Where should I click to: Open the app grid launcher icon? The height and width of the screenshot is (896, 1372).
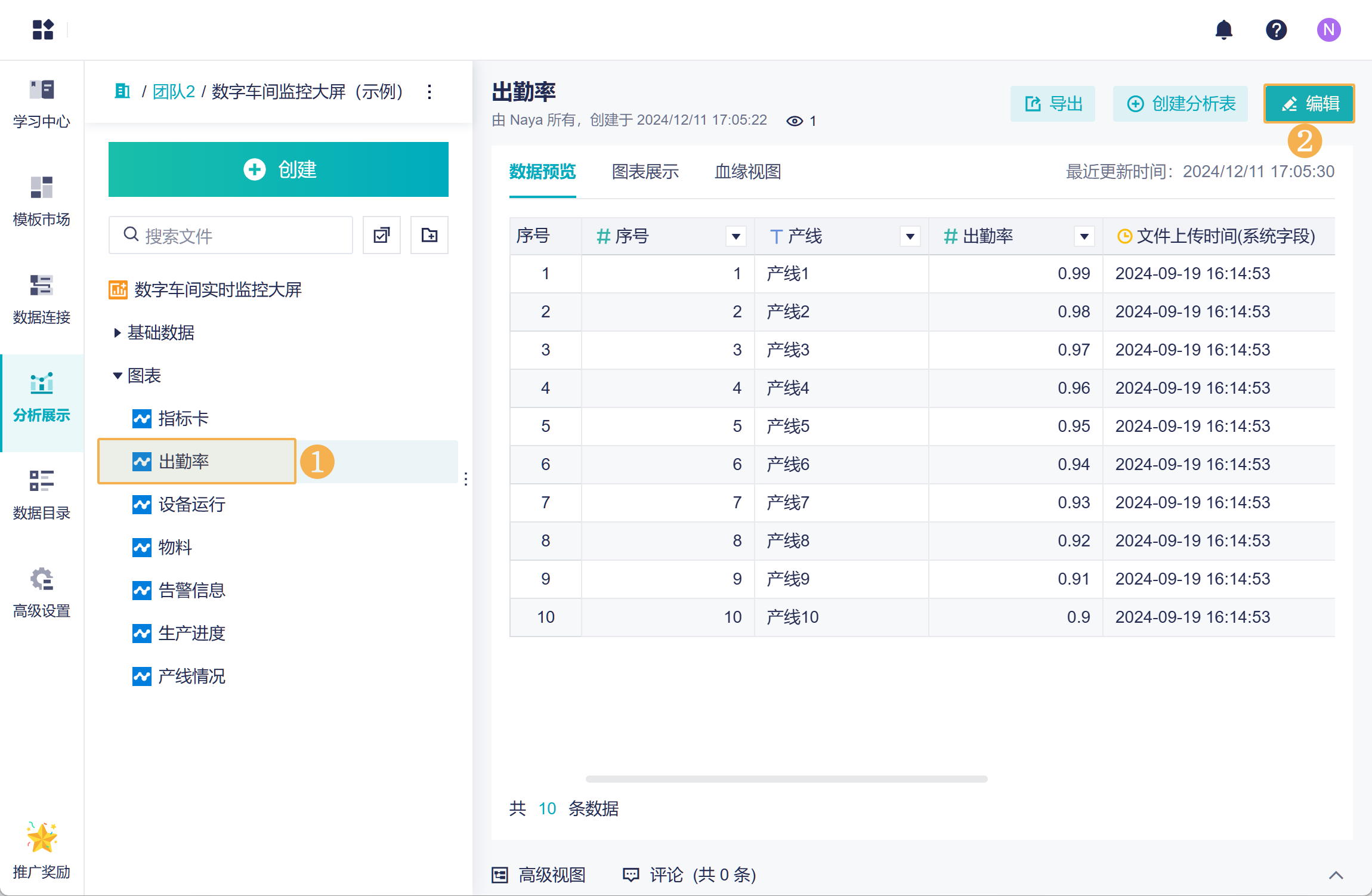point(43,30)
